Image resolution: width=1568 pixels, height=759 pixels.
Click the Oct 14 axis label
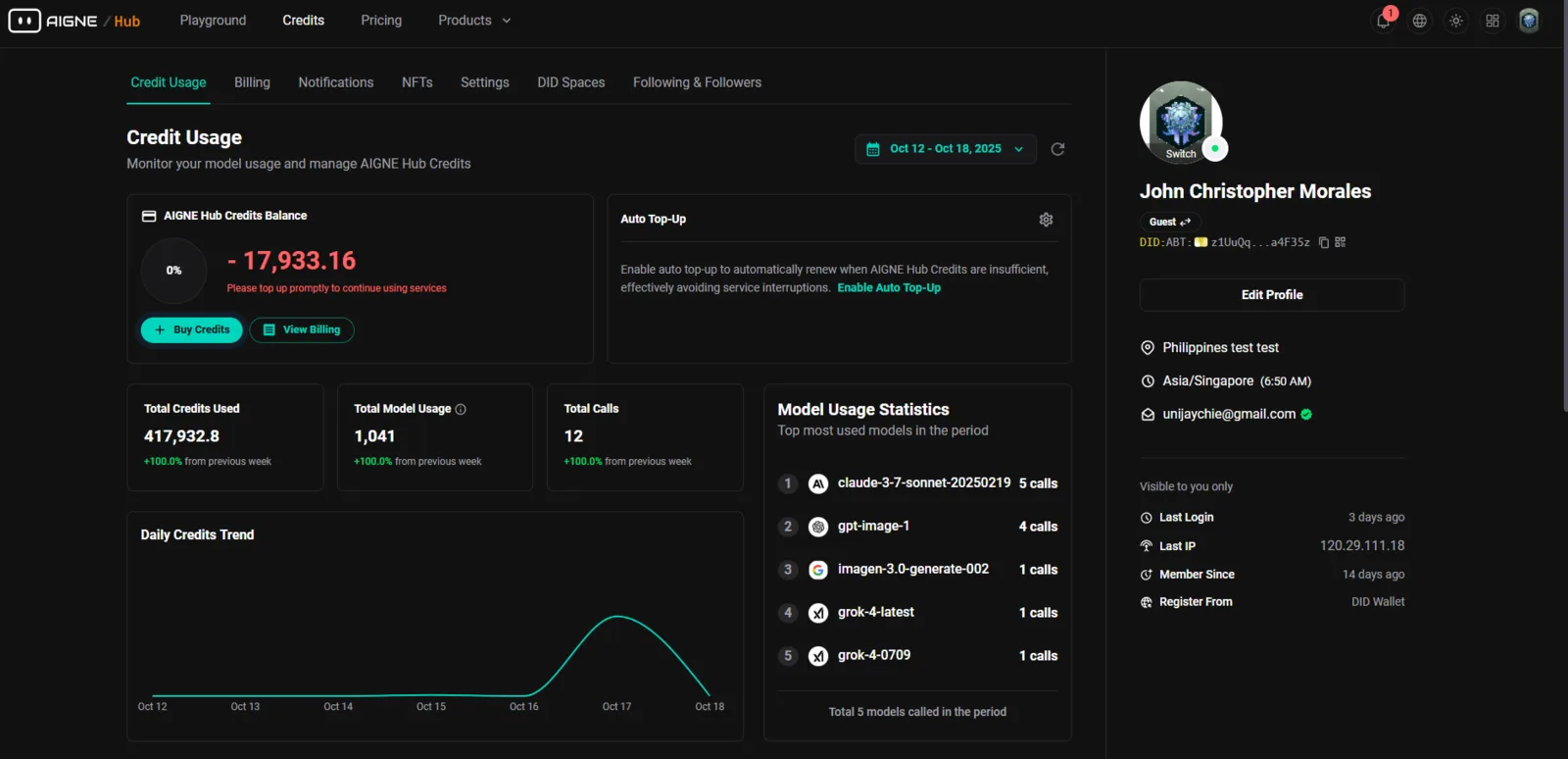pyautogui.click(x=338, y=707)
